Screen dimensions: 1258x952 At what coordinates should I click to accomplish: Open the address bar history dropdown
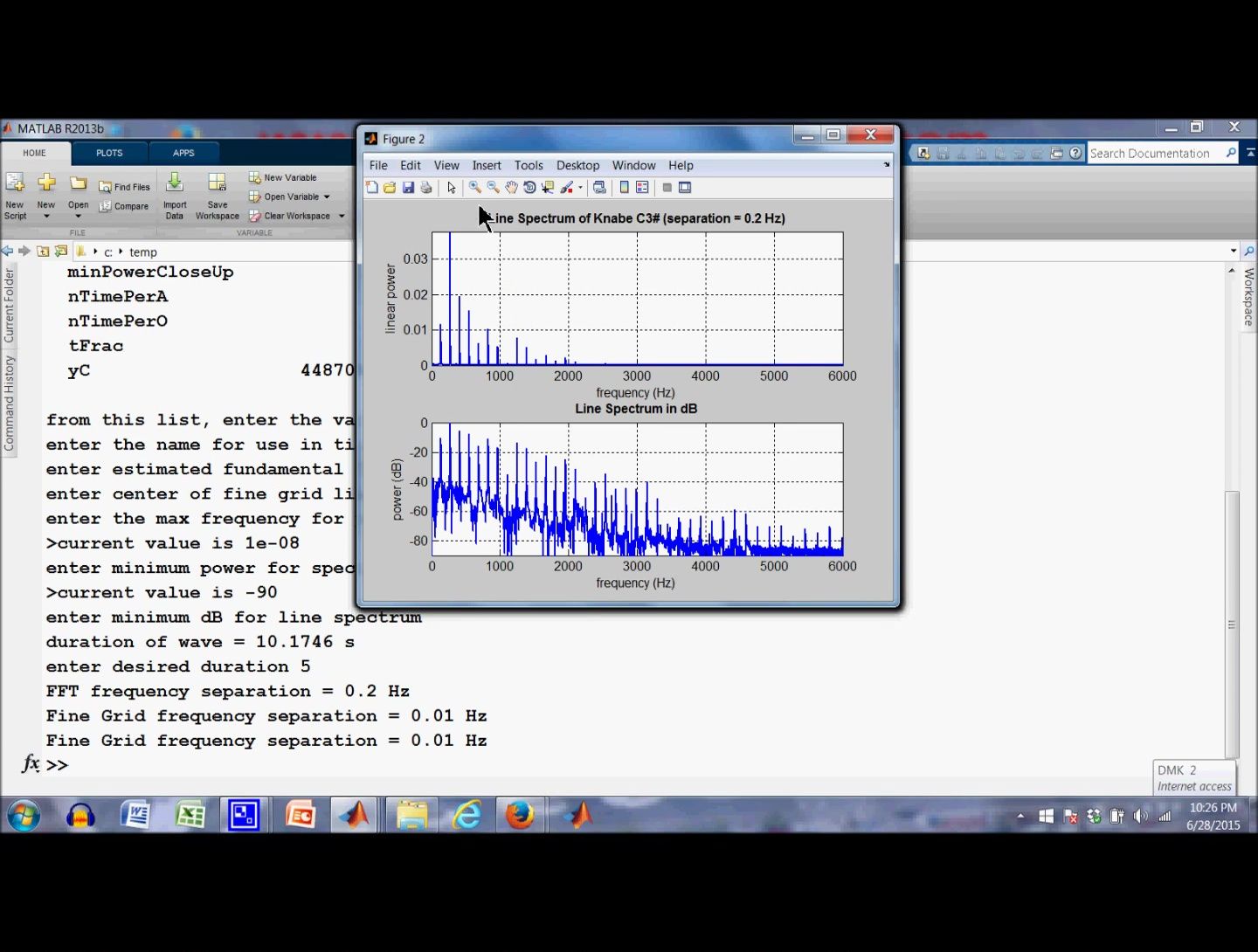pyautogui.click(x=1234, y=252)
